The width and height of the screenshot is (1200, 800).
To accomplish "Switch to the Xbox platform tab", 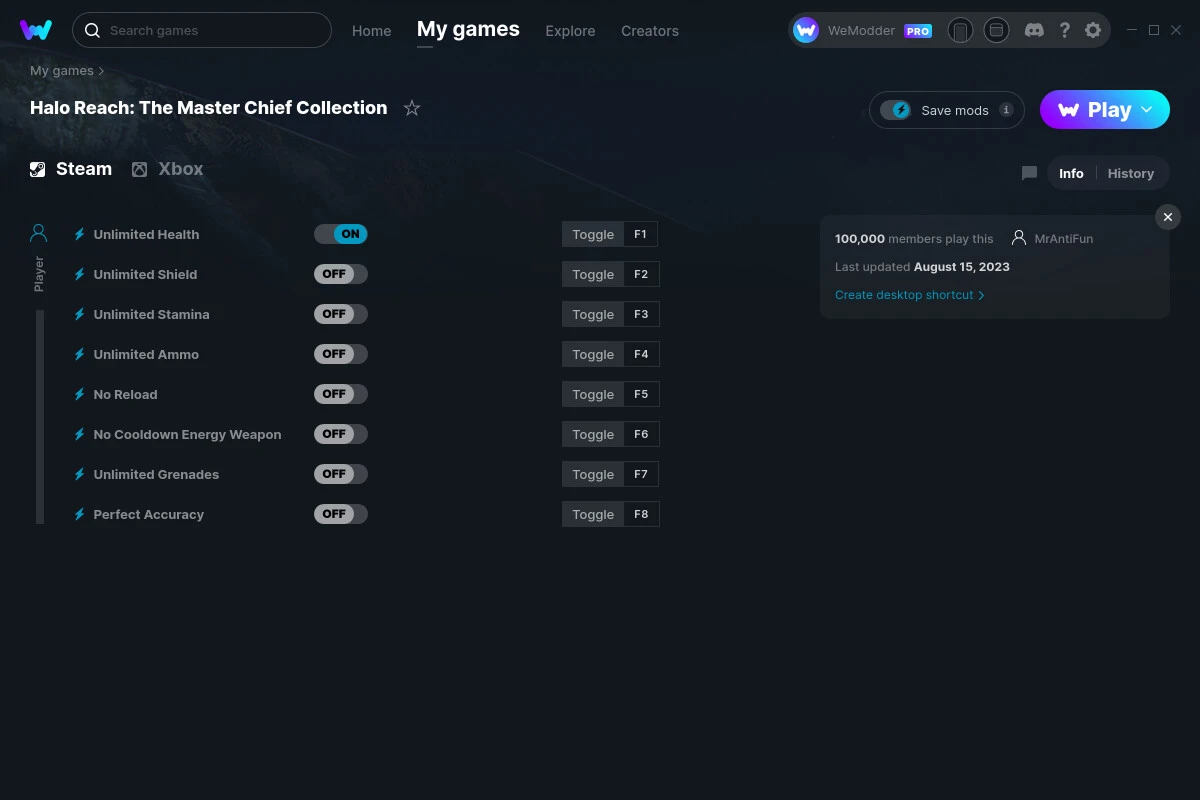I will [167, 168].
